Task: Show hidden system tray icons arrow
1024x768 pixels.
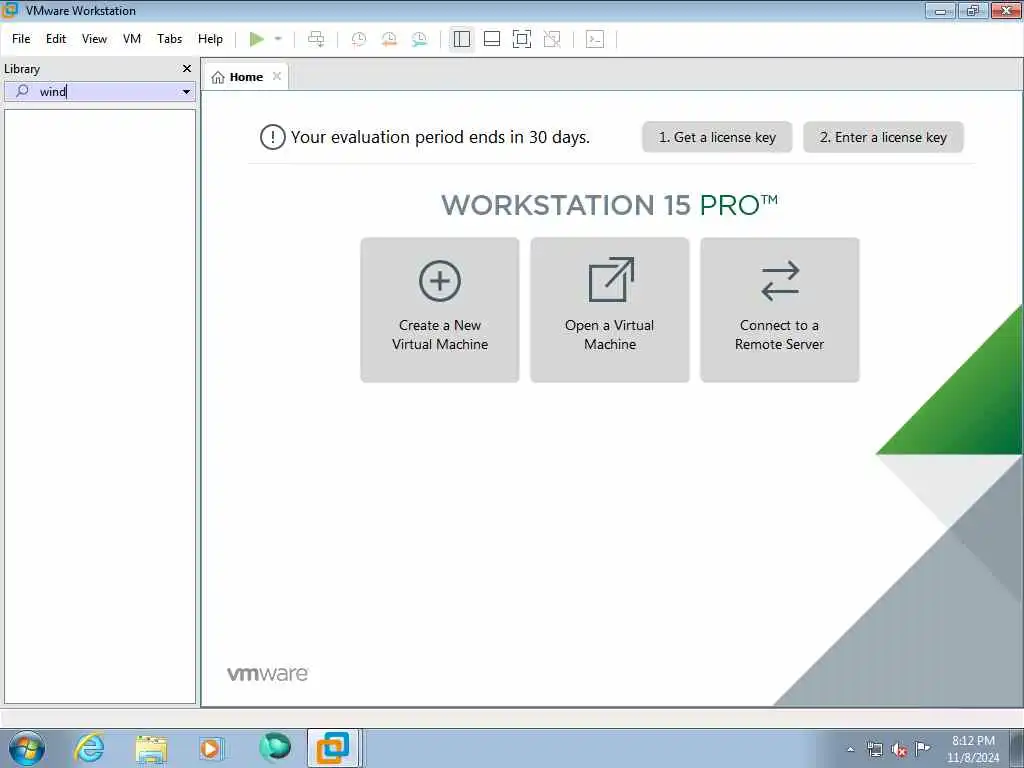Action: click(x=850, y=749)
